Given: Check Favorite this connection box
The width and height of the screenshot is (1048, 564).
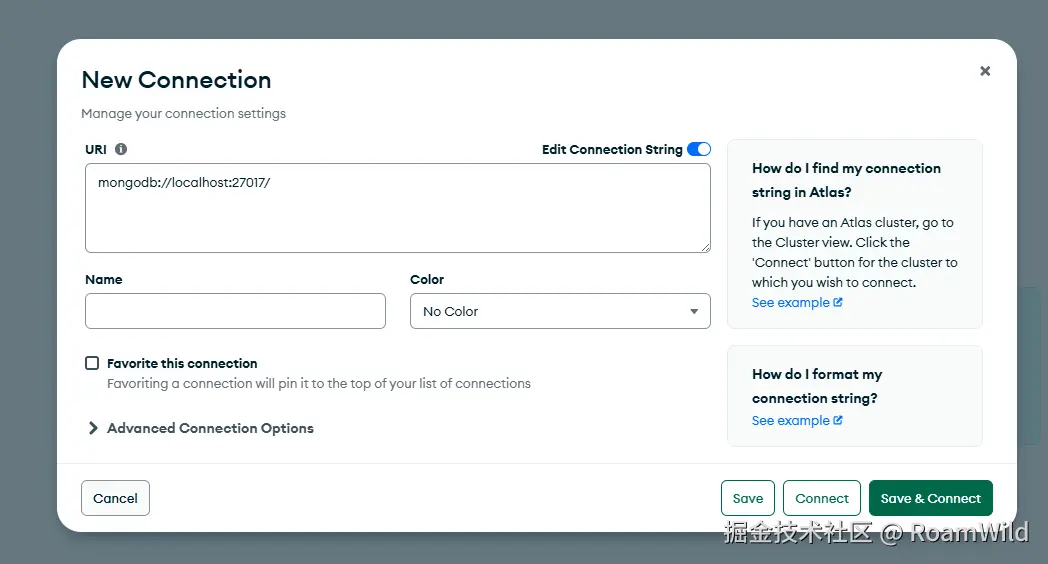Looking at the screenshot, I should click(92, 363).
